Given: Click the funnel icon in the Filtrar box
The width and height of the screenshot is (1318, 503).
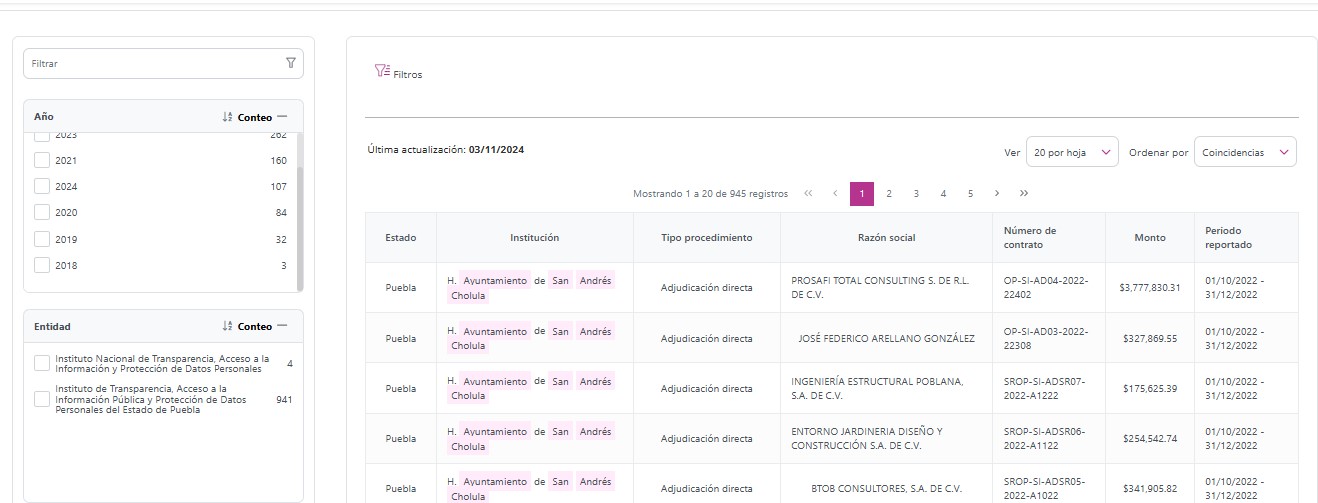Looking at the screenshot, I should [291, 63].
